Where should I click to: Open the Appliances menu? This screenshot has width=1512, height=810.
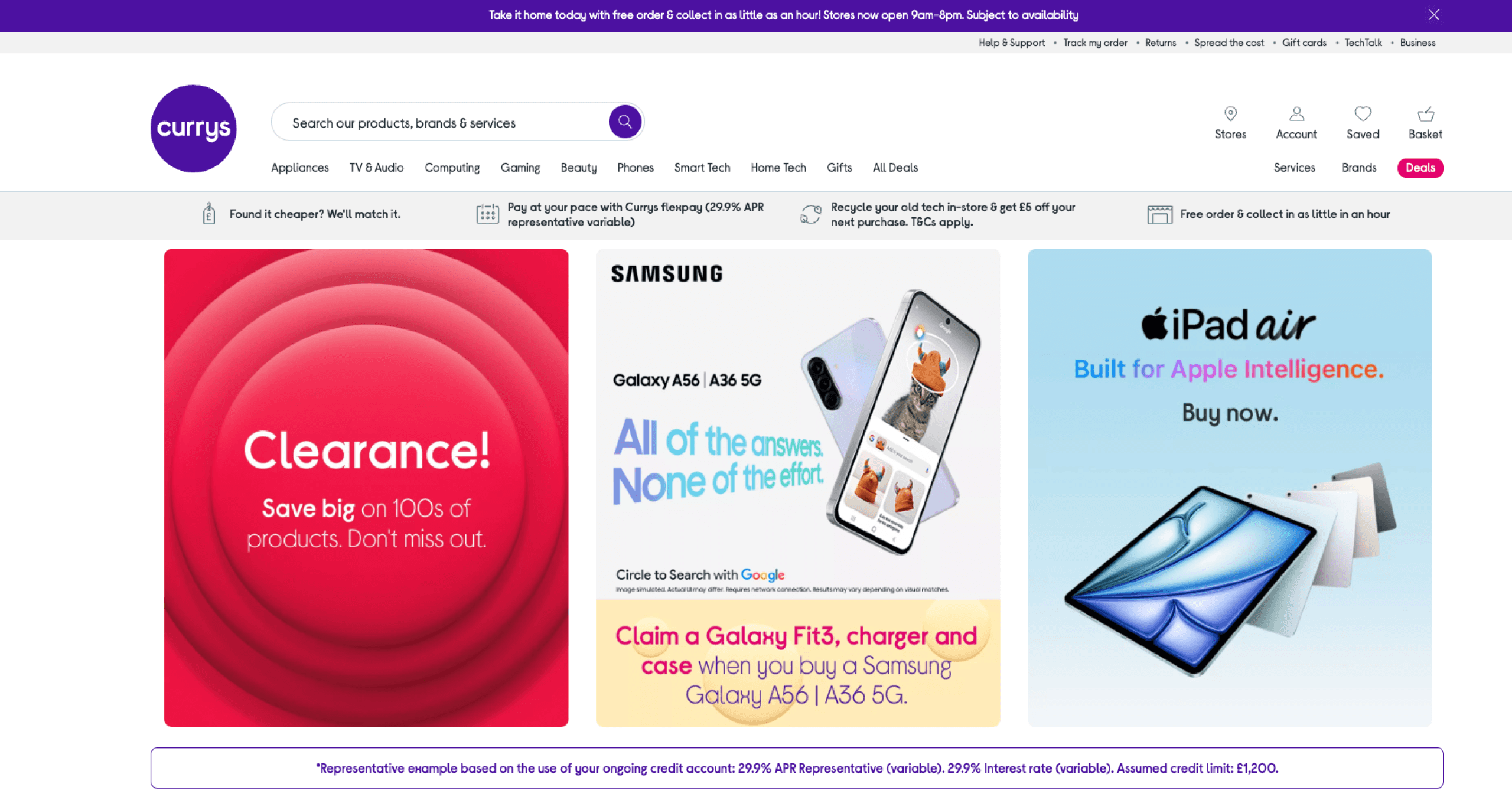coord(300,168)
